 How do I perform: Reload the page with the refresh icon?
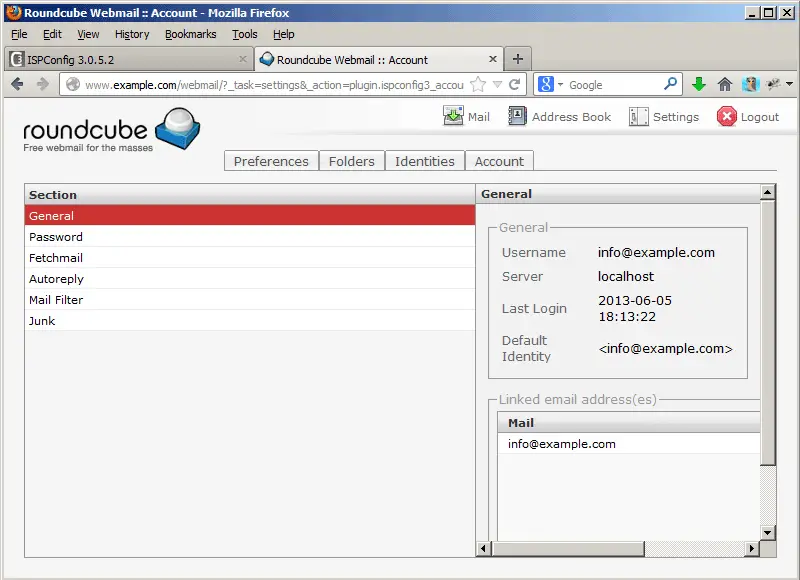pos(515,85)
